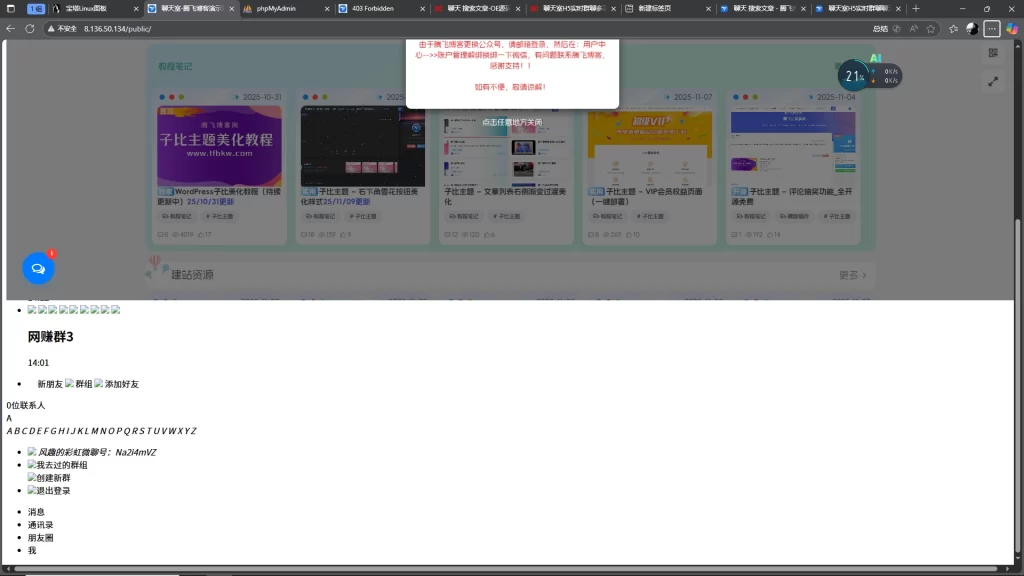Click the favorites star icon in toolbar
Screen dimensions: 1024x576
pos(953,29)
